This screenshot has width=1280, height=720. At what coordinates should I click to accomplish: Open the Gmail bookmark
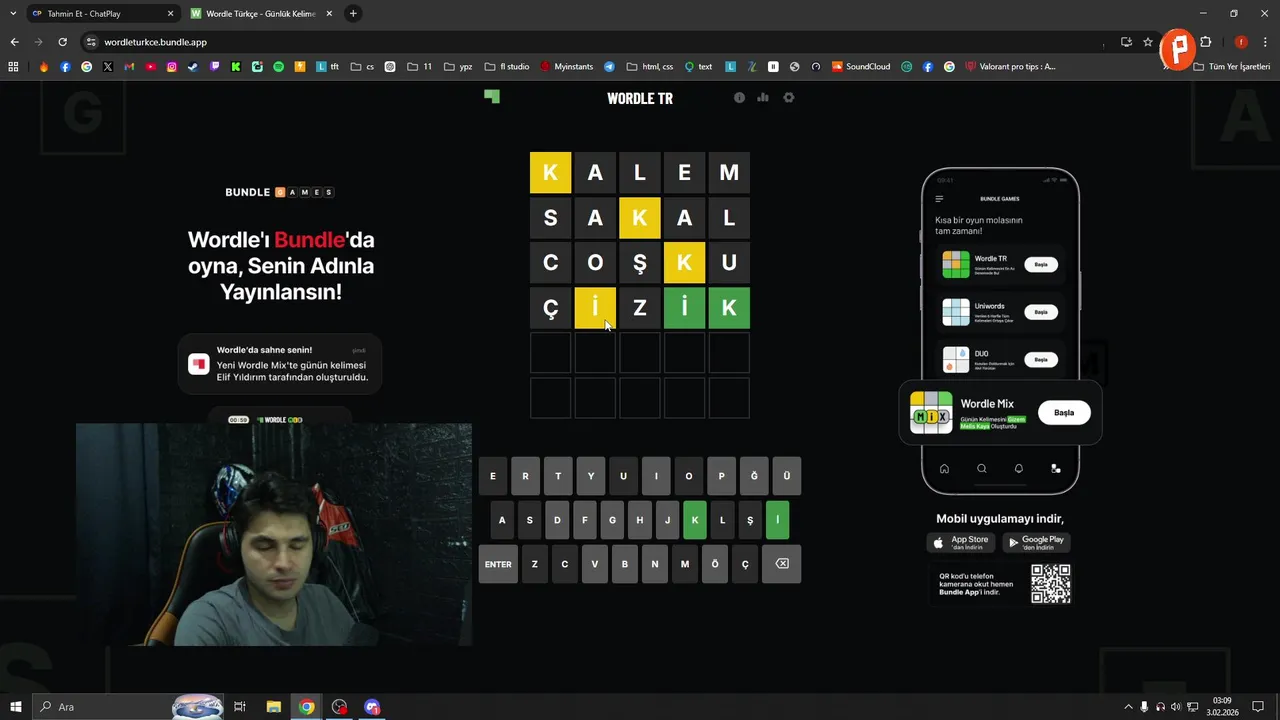[x=129, y=67]
